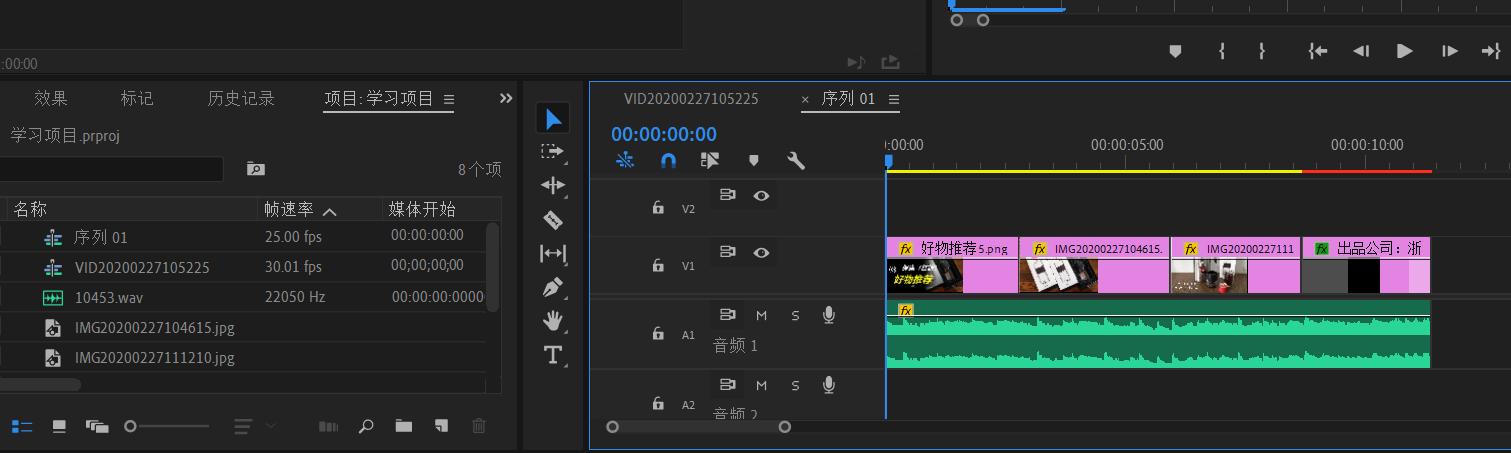Open the VID20200227105225 timeline tab
Image resolution: width=1511 pixels, height=453 pixels.
pos(691,99)
